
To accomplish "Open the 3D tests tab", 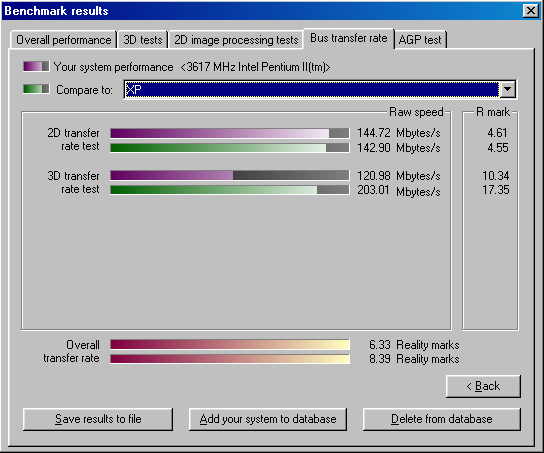I will tap(143, 40).
